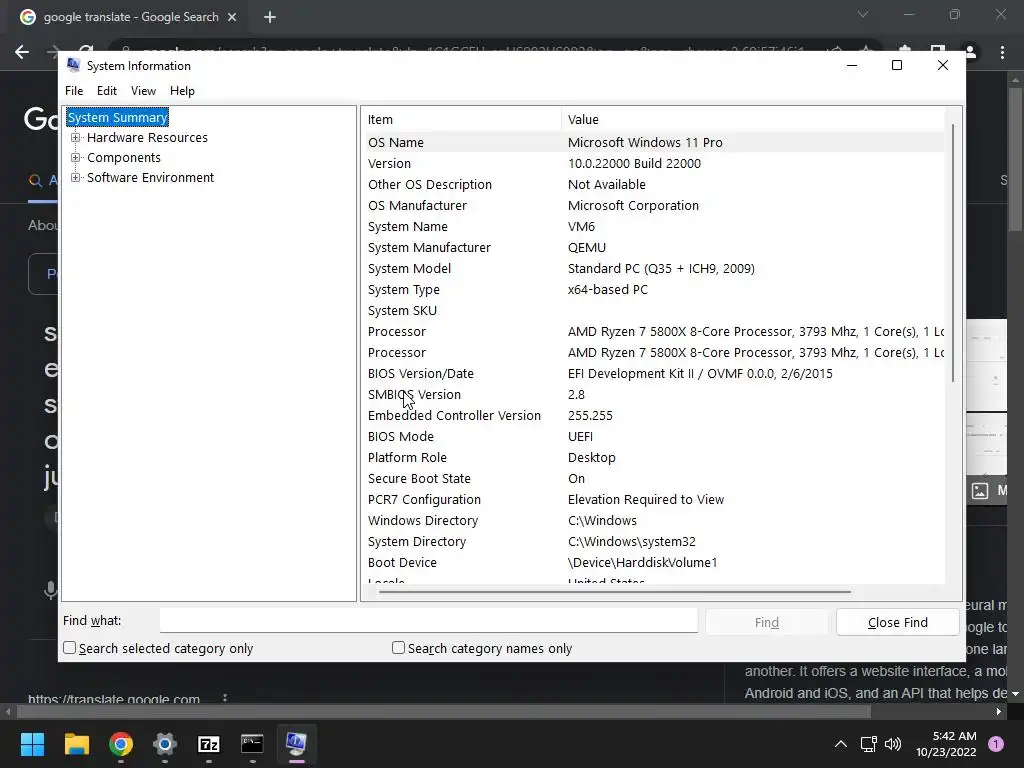
Task: Select the Secure Boot State row
Action: pyautogui.click(x=655, y=478)
